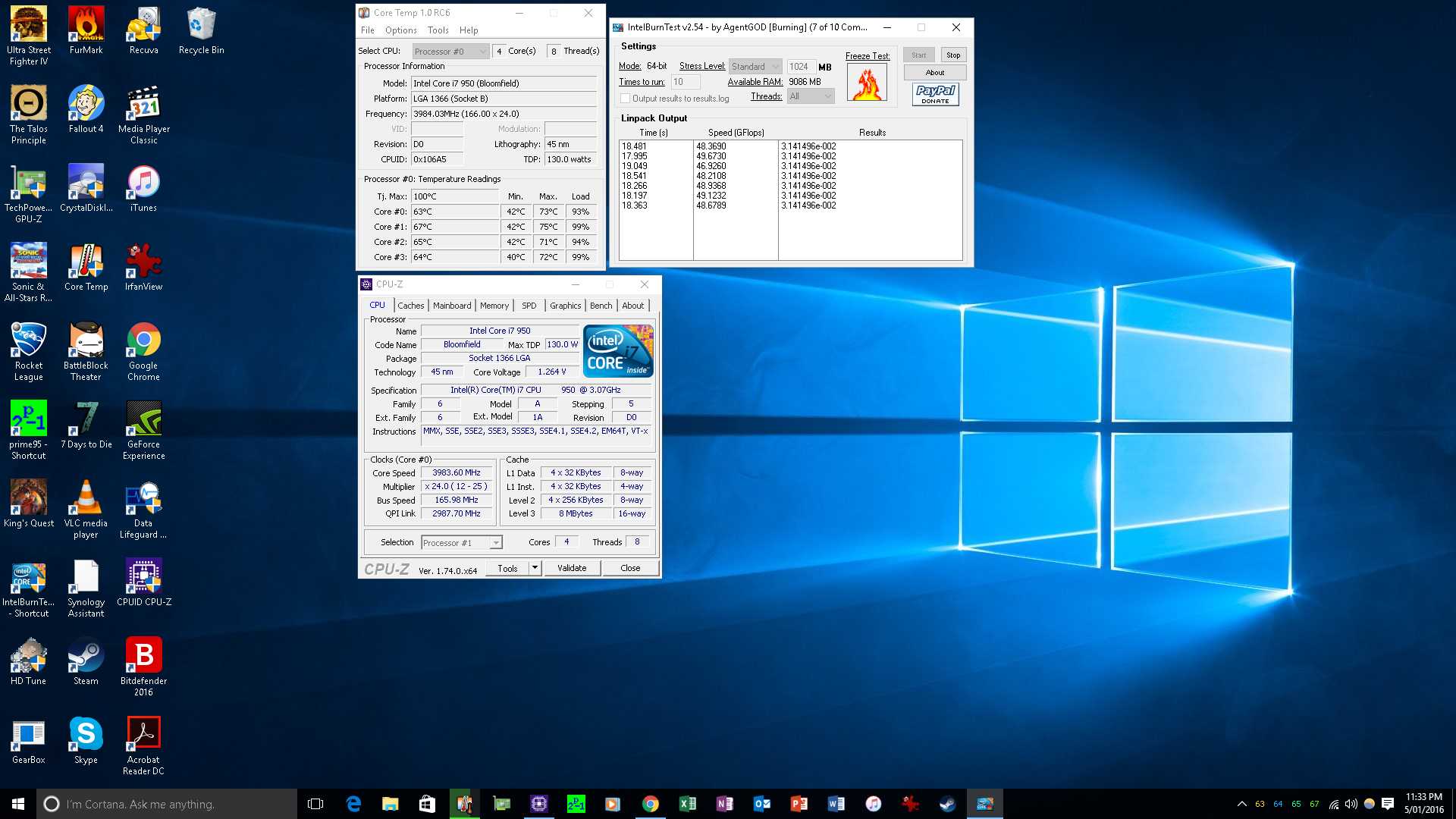Open the Fallout 4 desktop icon

[x=86, y=109]
